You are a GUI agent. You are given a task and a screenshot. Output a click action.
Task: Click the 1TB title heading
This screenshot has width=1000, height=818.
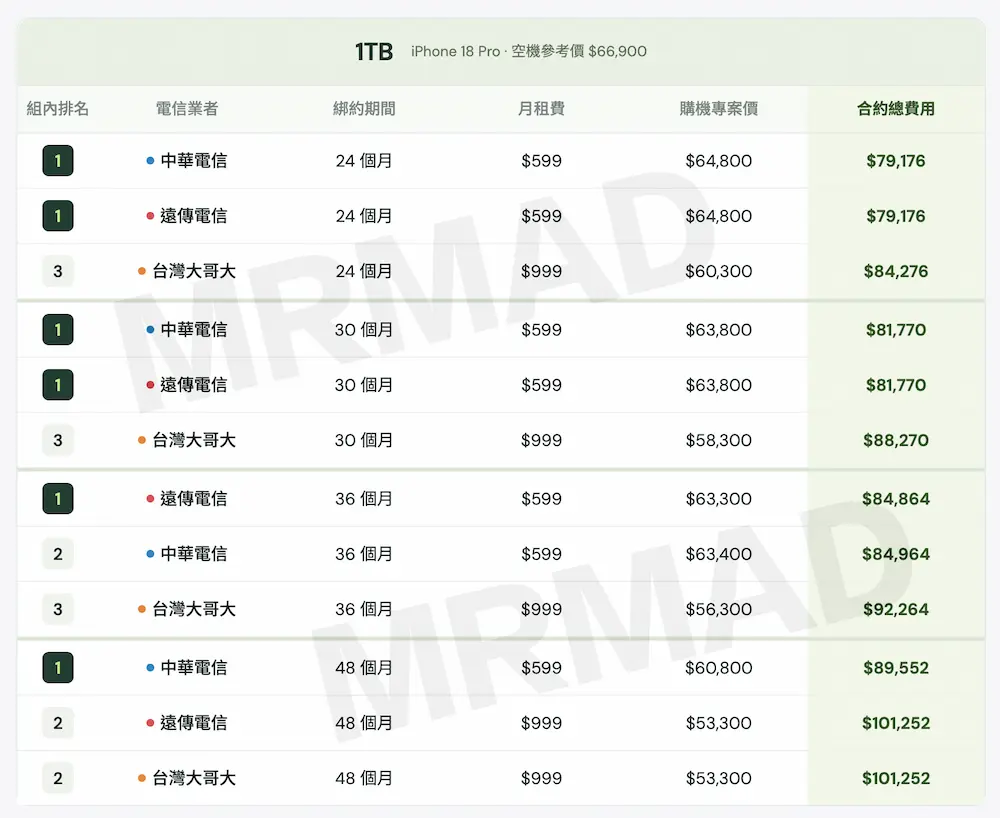click(374, 52)
